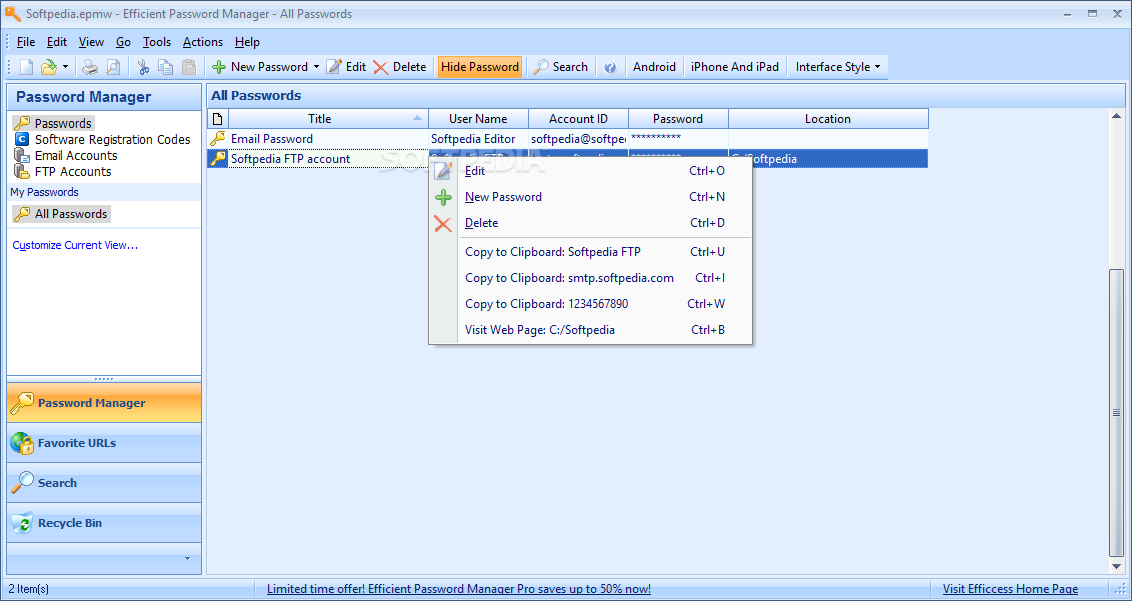Sort by the User Name column header
Viewport: 1132px width, 601px height.
pyautogui.click(x=478, y=118)
